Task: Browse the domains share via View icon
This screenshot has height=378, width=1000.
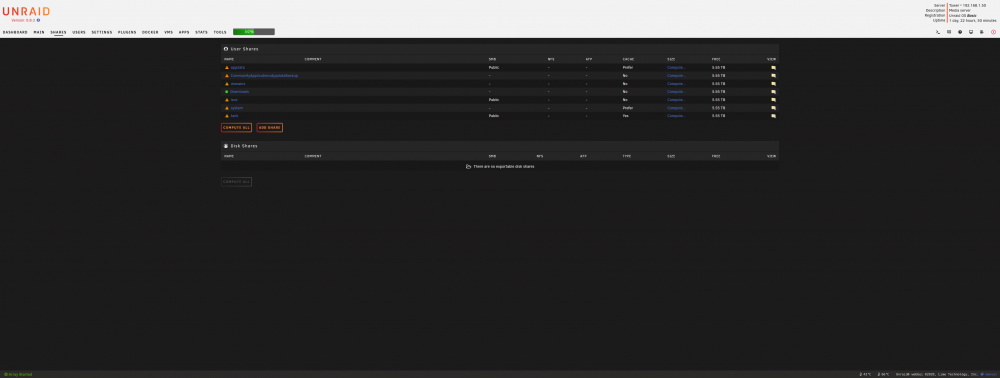Action: [774, 84]
